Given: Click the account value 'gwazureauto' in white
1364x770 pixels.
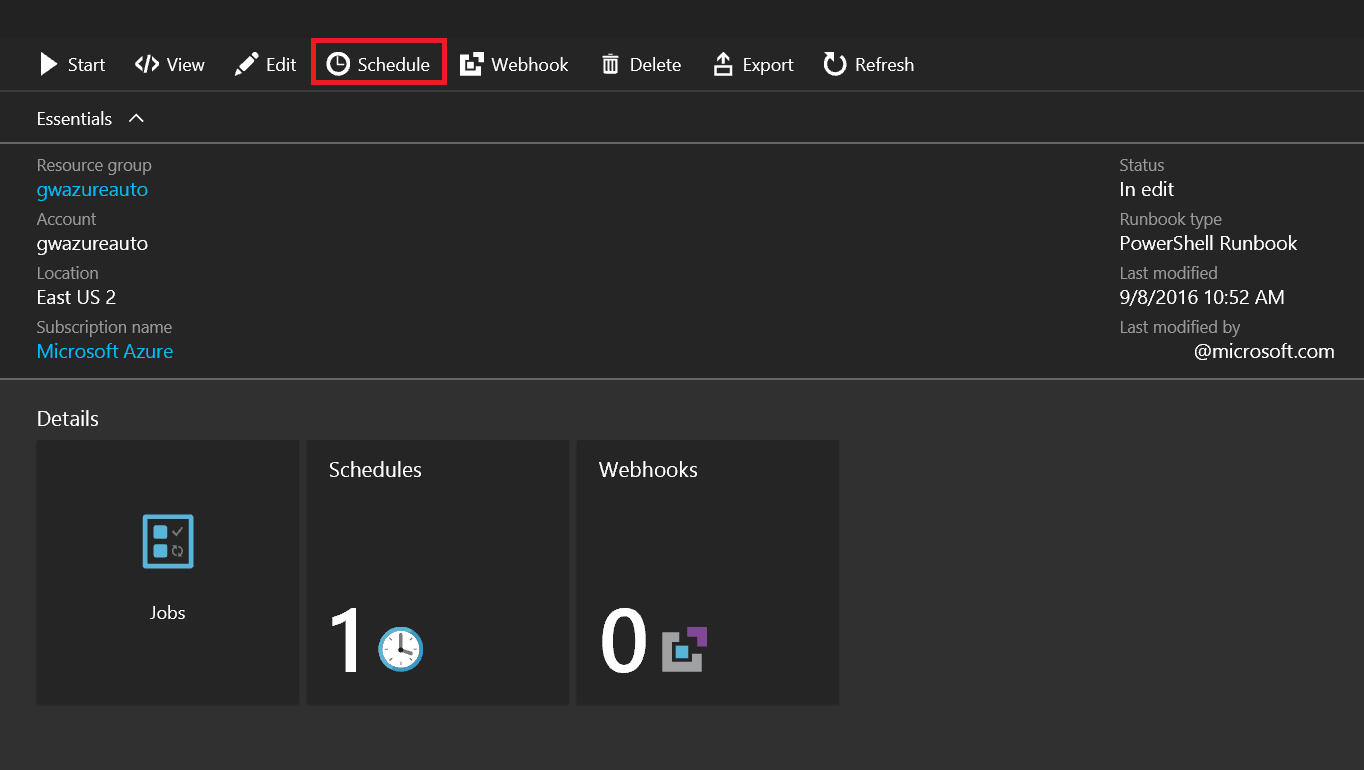Looking at the screenshot, I should 92,243.
